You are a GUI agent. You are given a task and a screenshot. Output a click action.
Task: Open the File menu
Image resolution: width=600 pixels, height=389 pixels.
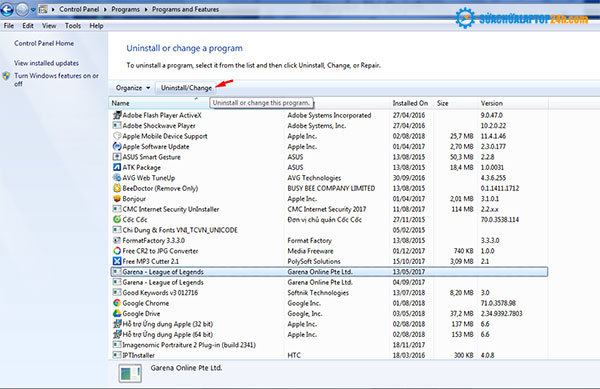(8, 26)
